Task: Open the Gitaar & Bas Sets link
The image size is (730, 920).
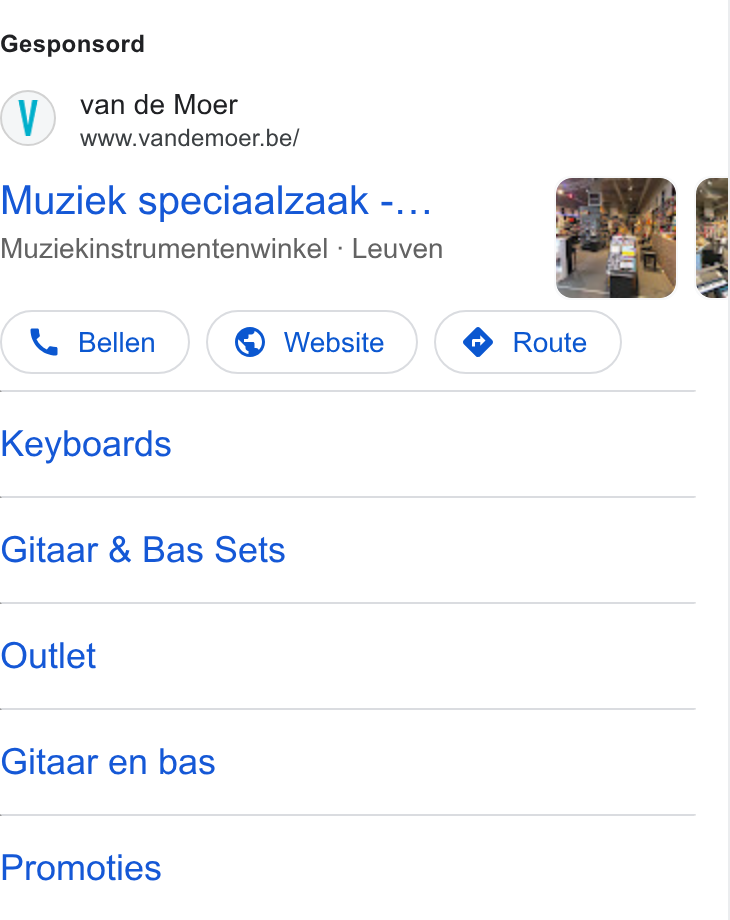Action: coord(143,550)
